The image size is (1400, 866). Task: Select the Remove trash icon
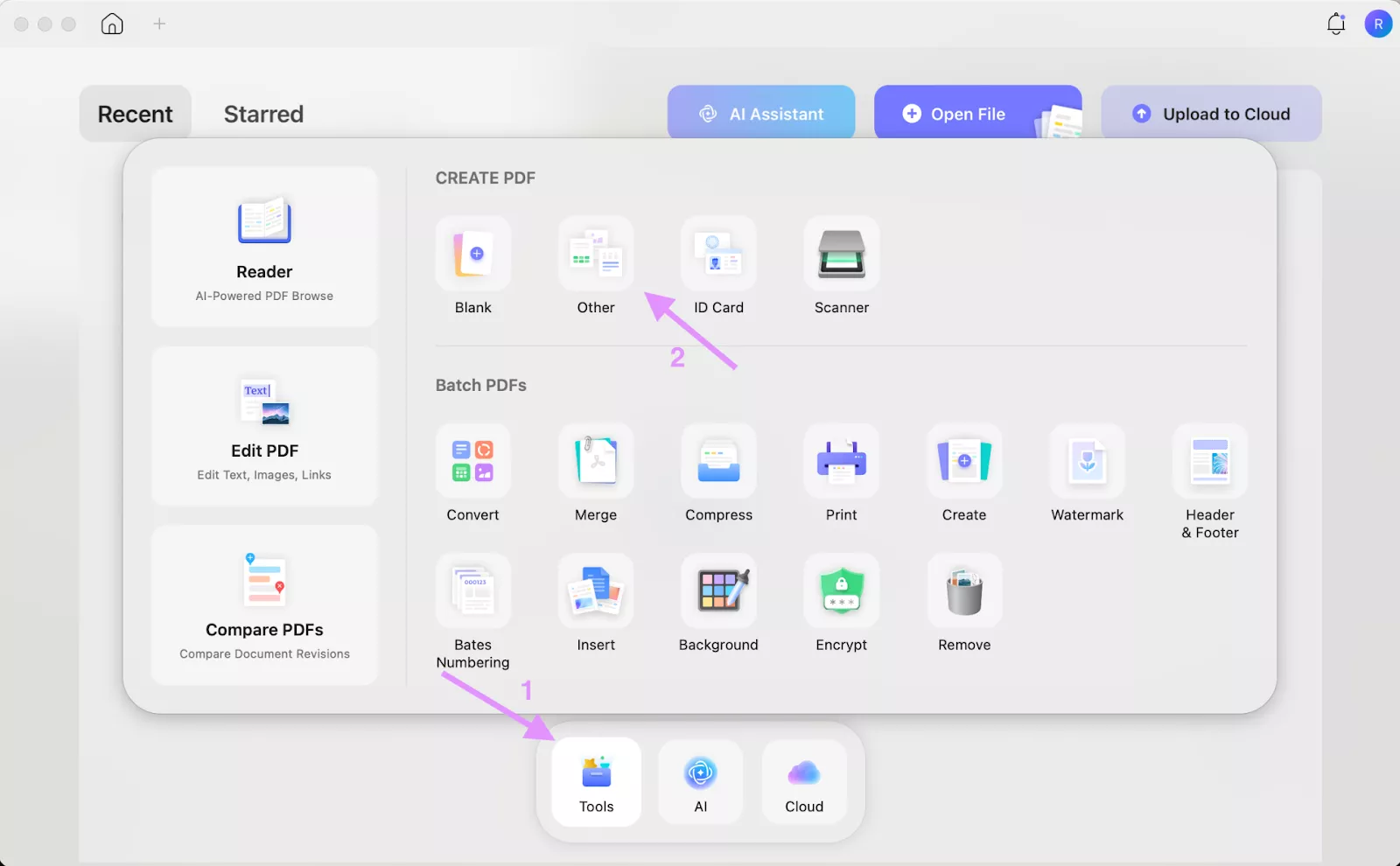964,591
